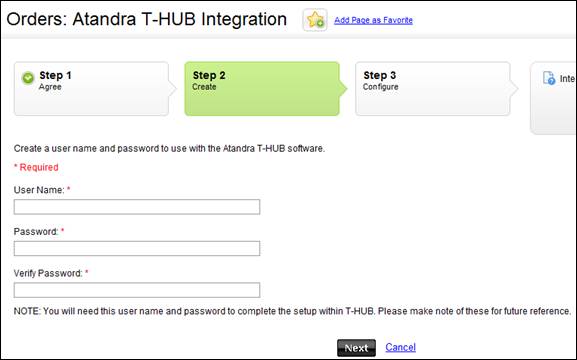Click the Cancel link
The image size is (577, 360).
[x=400, y=347]
